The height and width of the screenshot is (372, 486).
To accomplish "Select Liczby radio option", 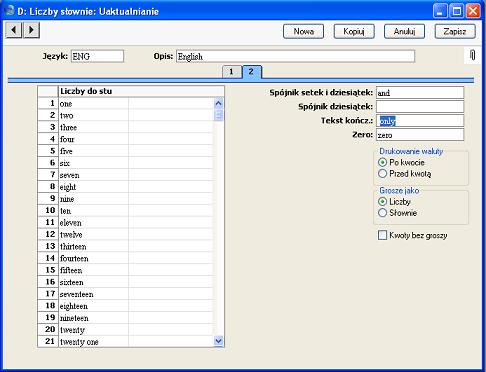I will pyautogui.click(x=382, y=202).
